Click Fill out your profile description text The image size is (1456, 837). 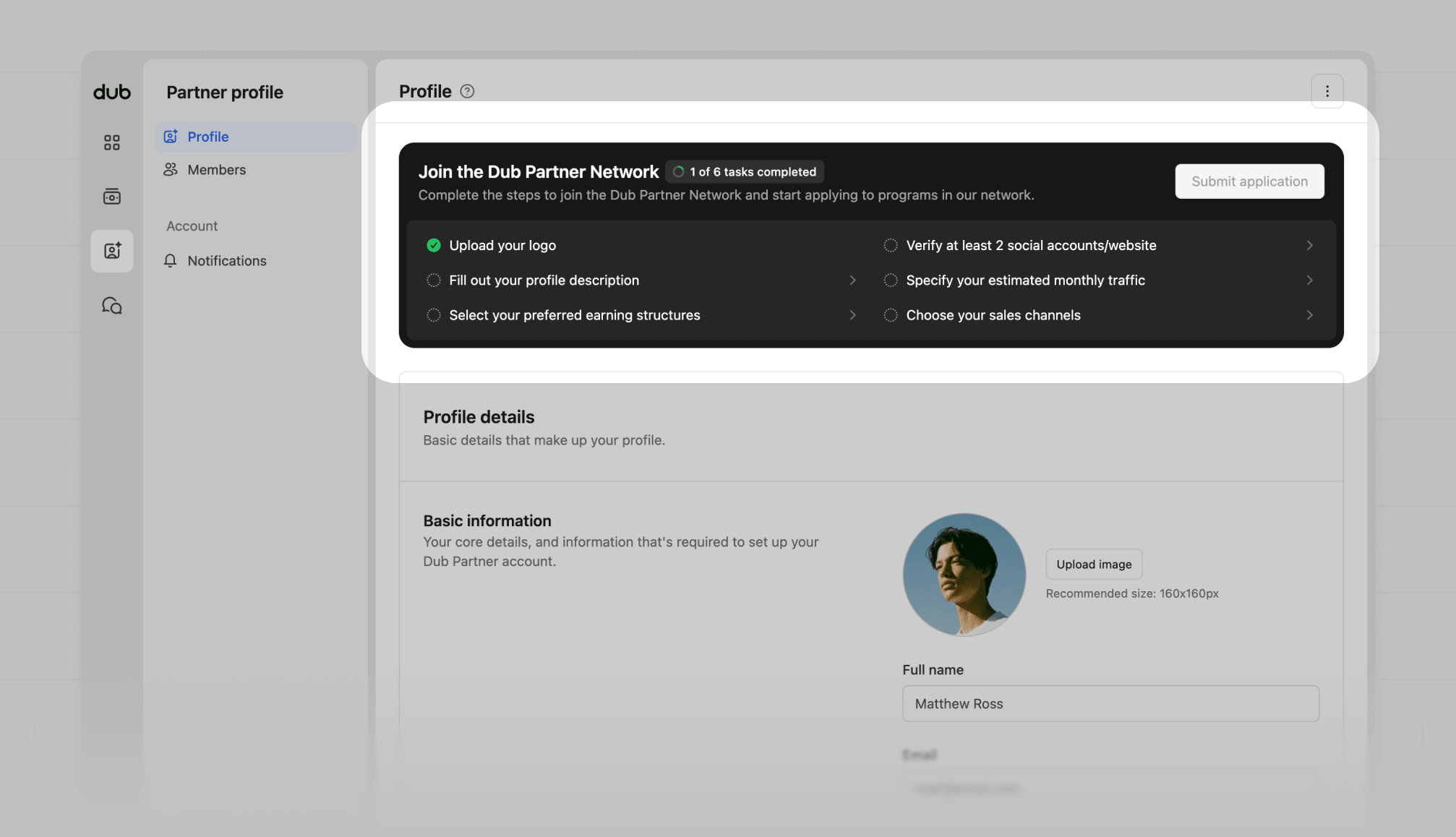pos(544,280)
